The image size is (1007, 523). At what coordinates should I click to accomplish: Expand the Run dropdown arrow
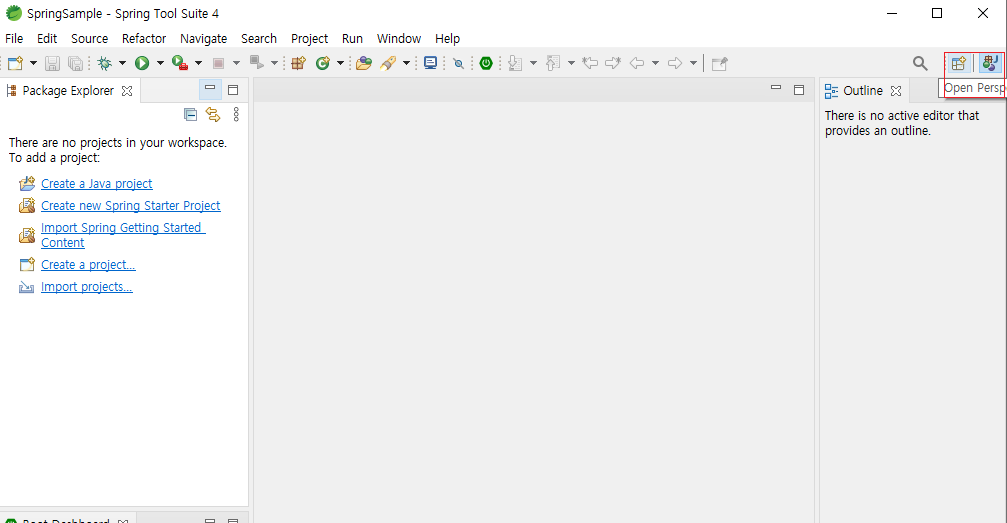(160, 63)
